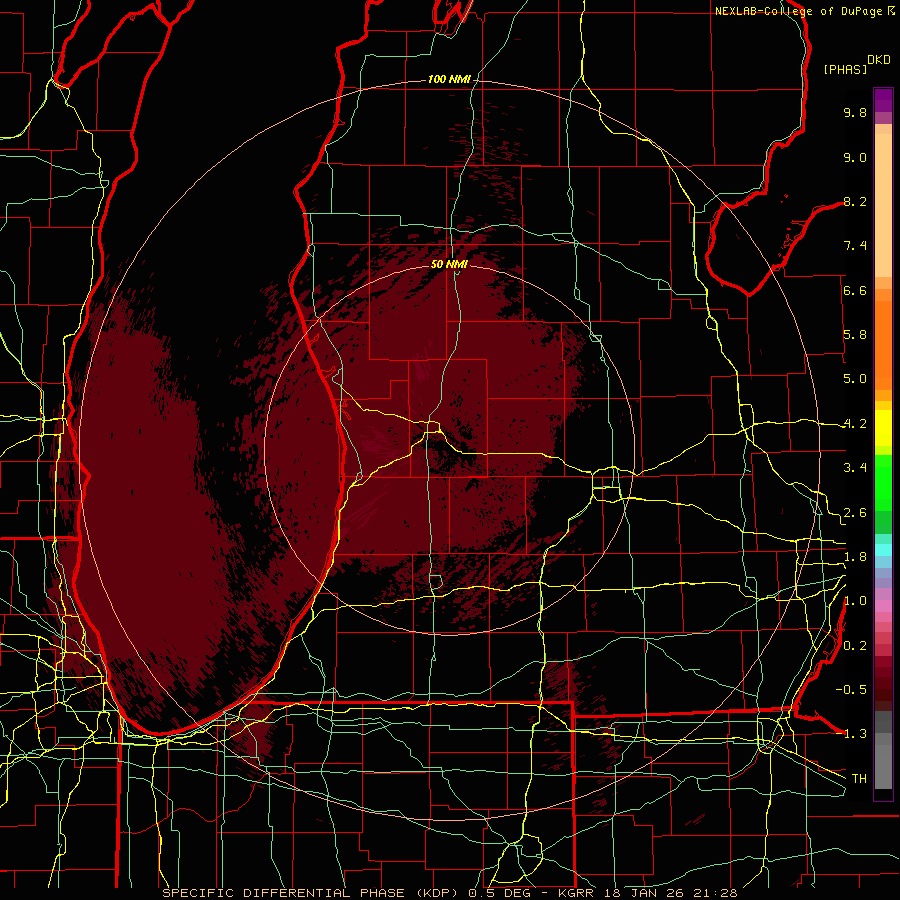900x900 pixels.
Task: Click the 1.8 value on the color scale
Action: tap(855, 557)
